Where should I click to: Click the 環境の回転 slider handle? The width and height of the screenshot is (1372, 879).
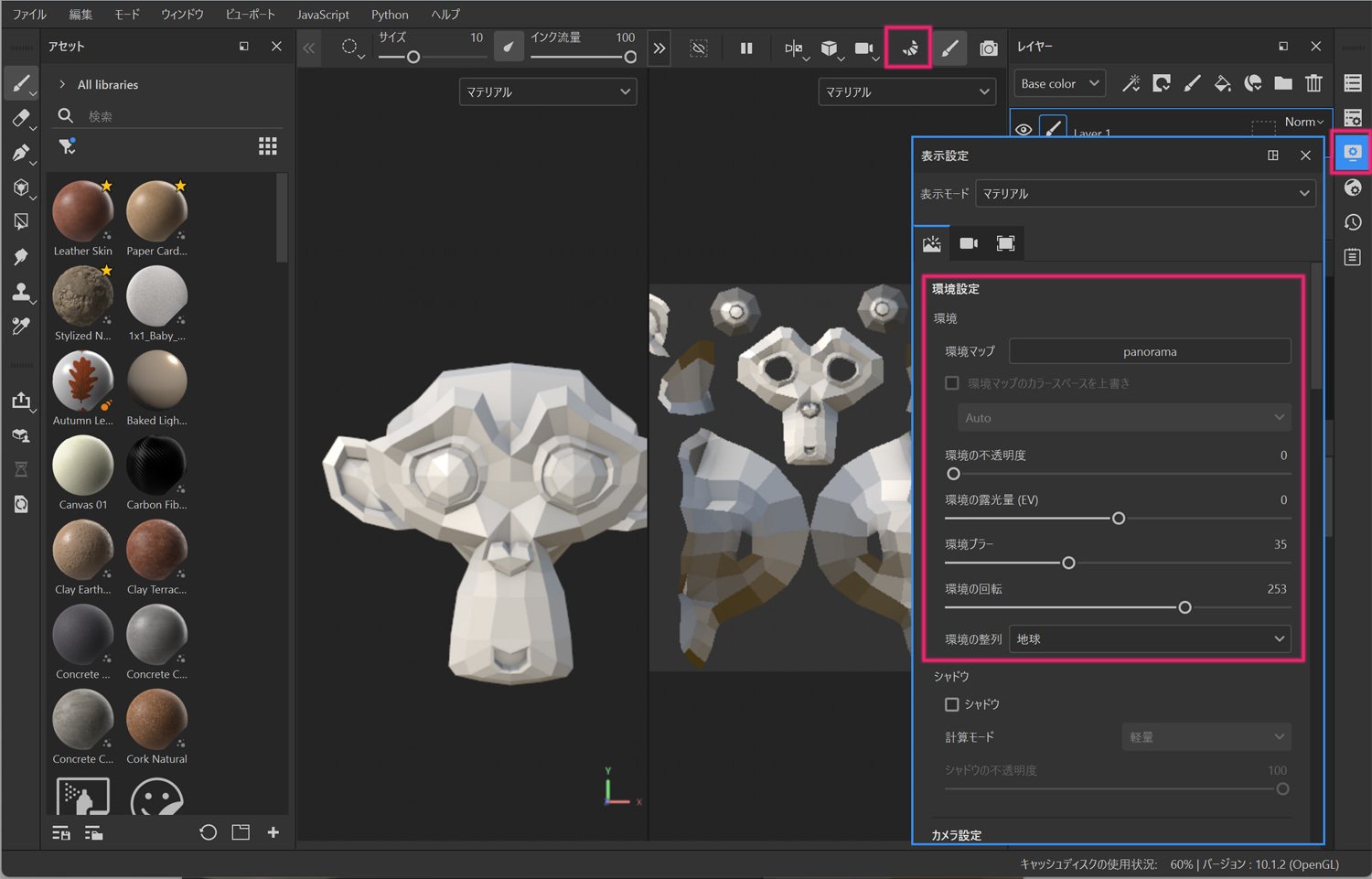(x=1184, y=607)
